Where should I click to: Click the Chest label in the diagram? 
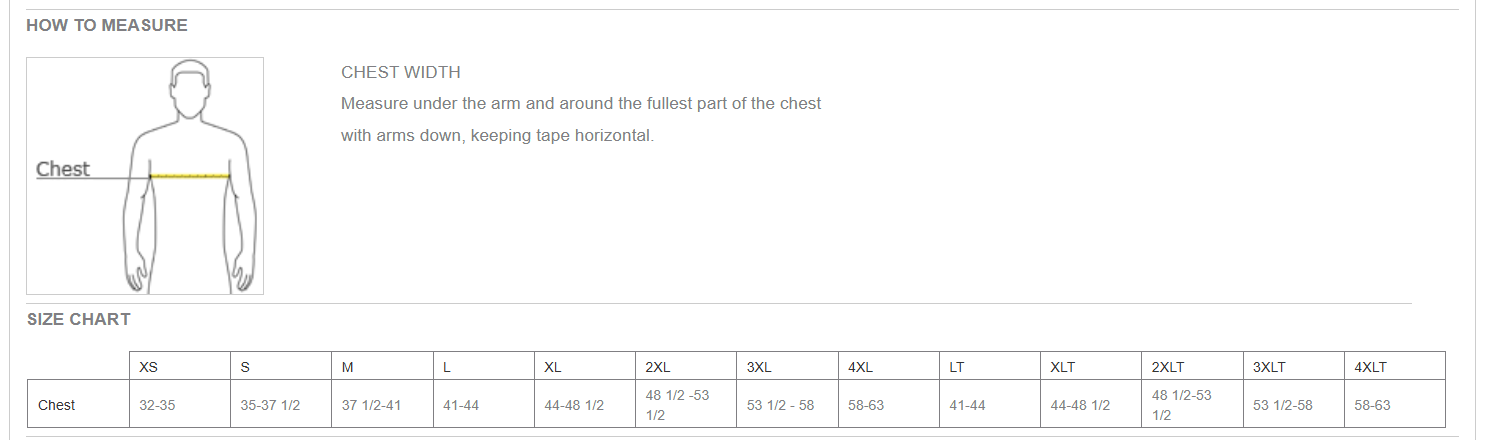pos(63,169)
